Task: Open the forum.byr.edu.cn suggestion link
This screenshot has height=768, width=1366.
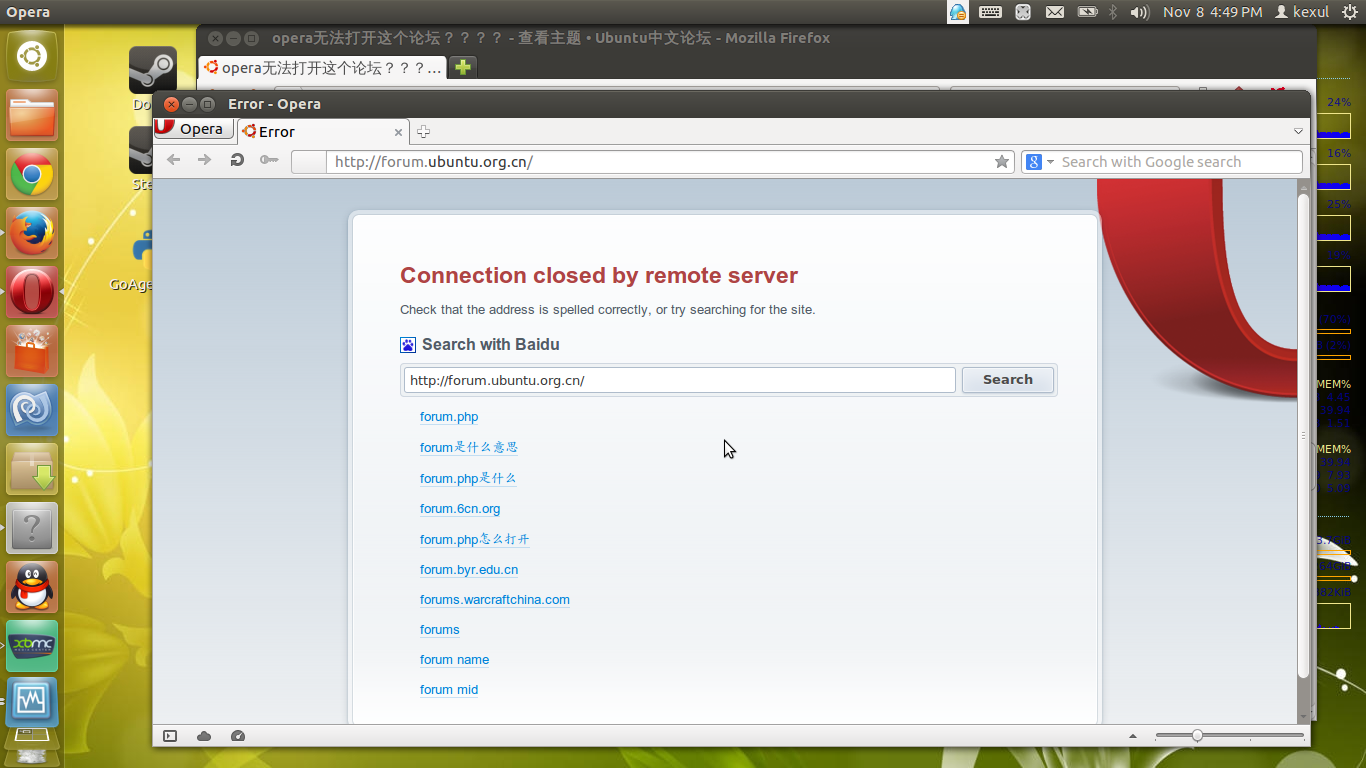Action: (469, 570)
